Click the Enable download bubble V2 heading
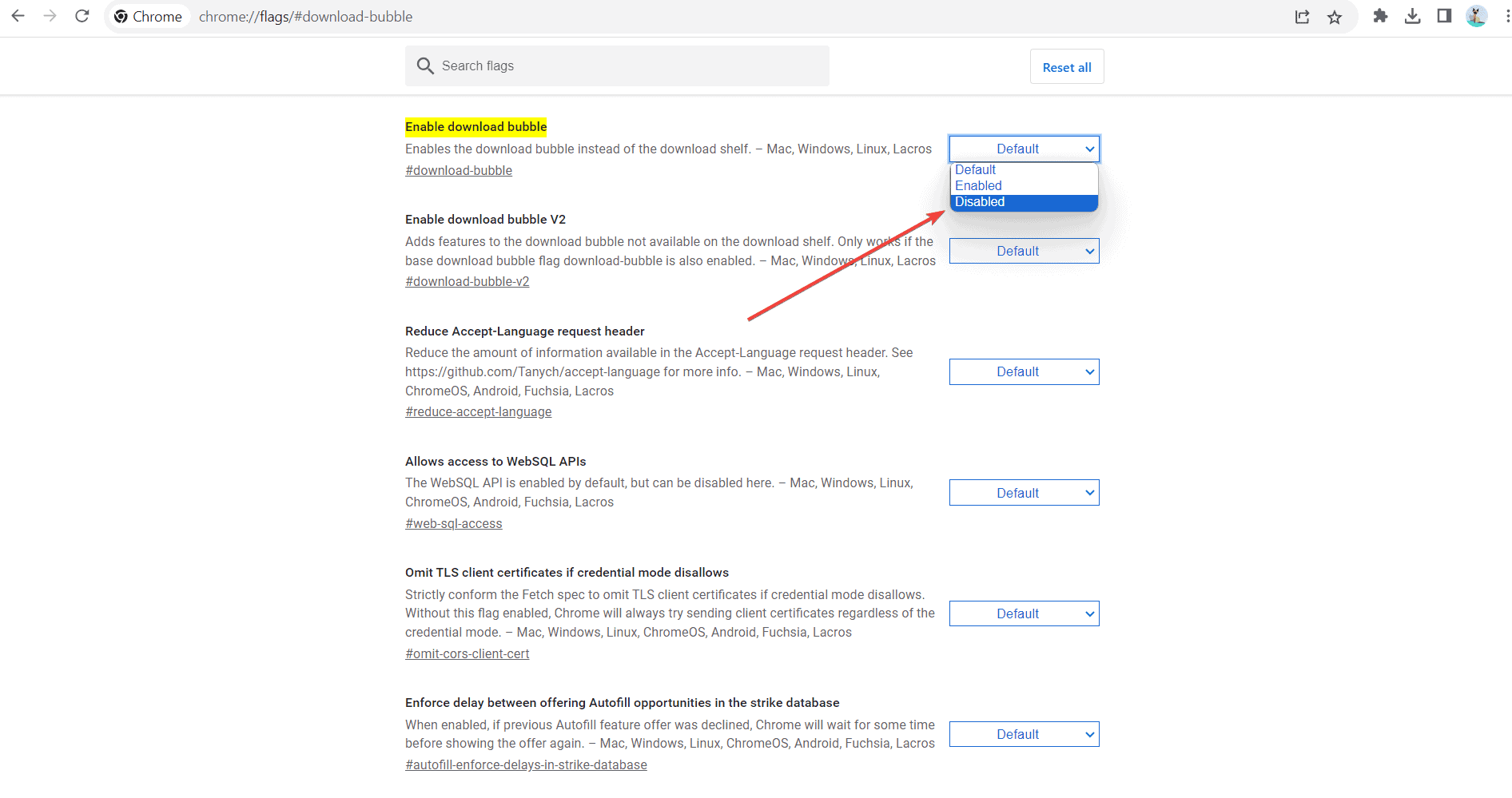The image size is (1512, 798). pos(485,219)
